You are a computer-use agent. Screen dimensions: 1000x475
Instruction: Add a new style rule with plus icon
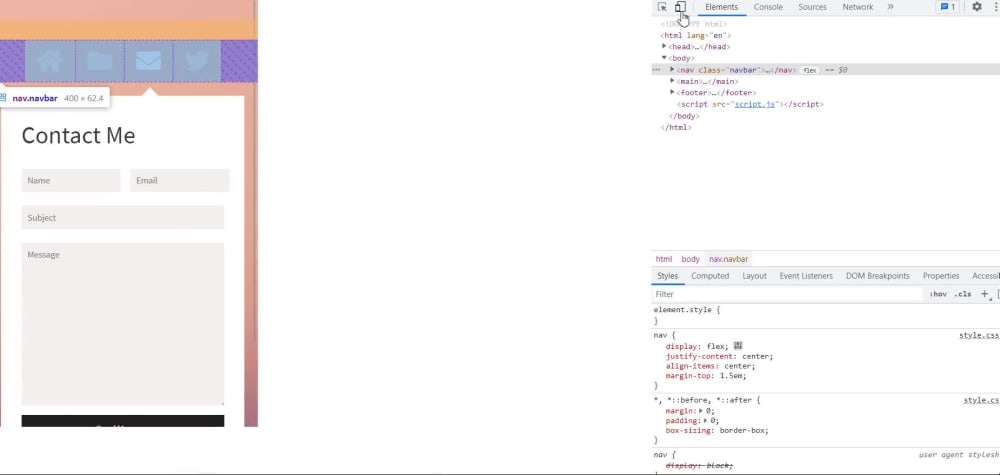(x=984, y=294)
